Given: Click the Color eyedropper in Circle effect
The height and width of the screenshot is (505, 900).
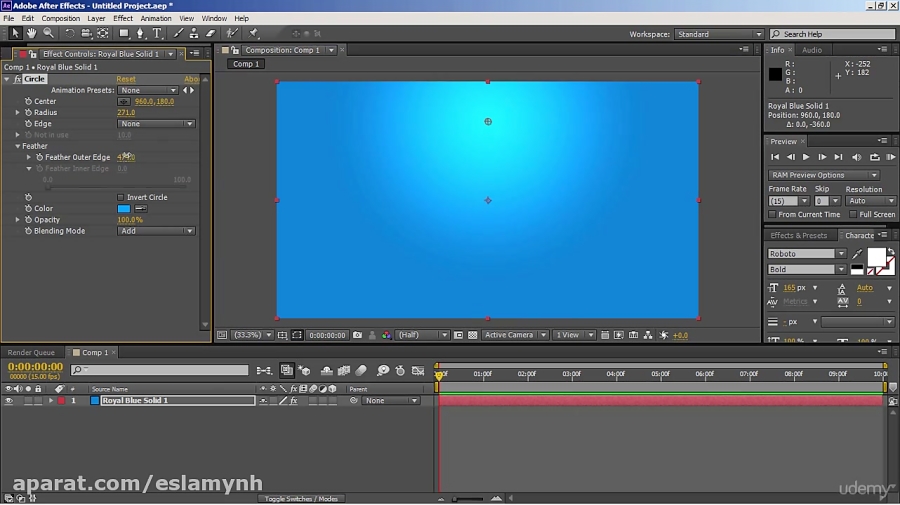Looking at the screenshot, I should coord(141,209).
